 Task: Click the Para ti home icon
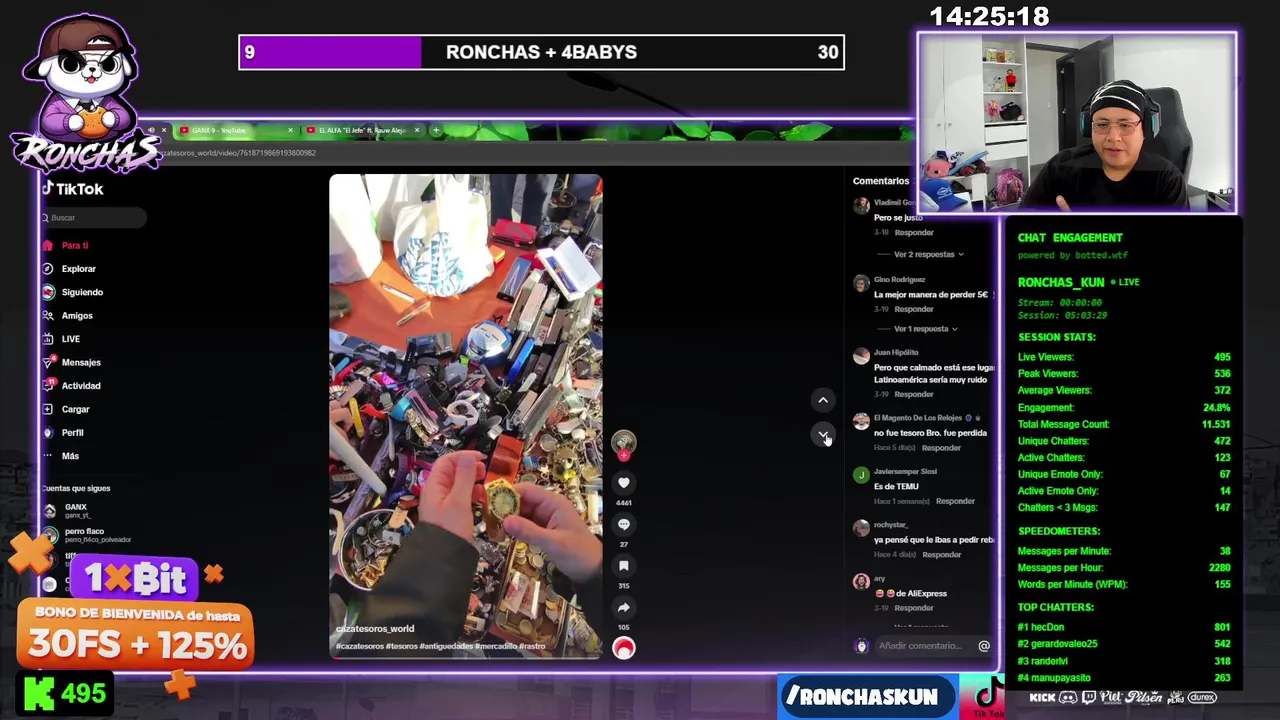[47, 245]
